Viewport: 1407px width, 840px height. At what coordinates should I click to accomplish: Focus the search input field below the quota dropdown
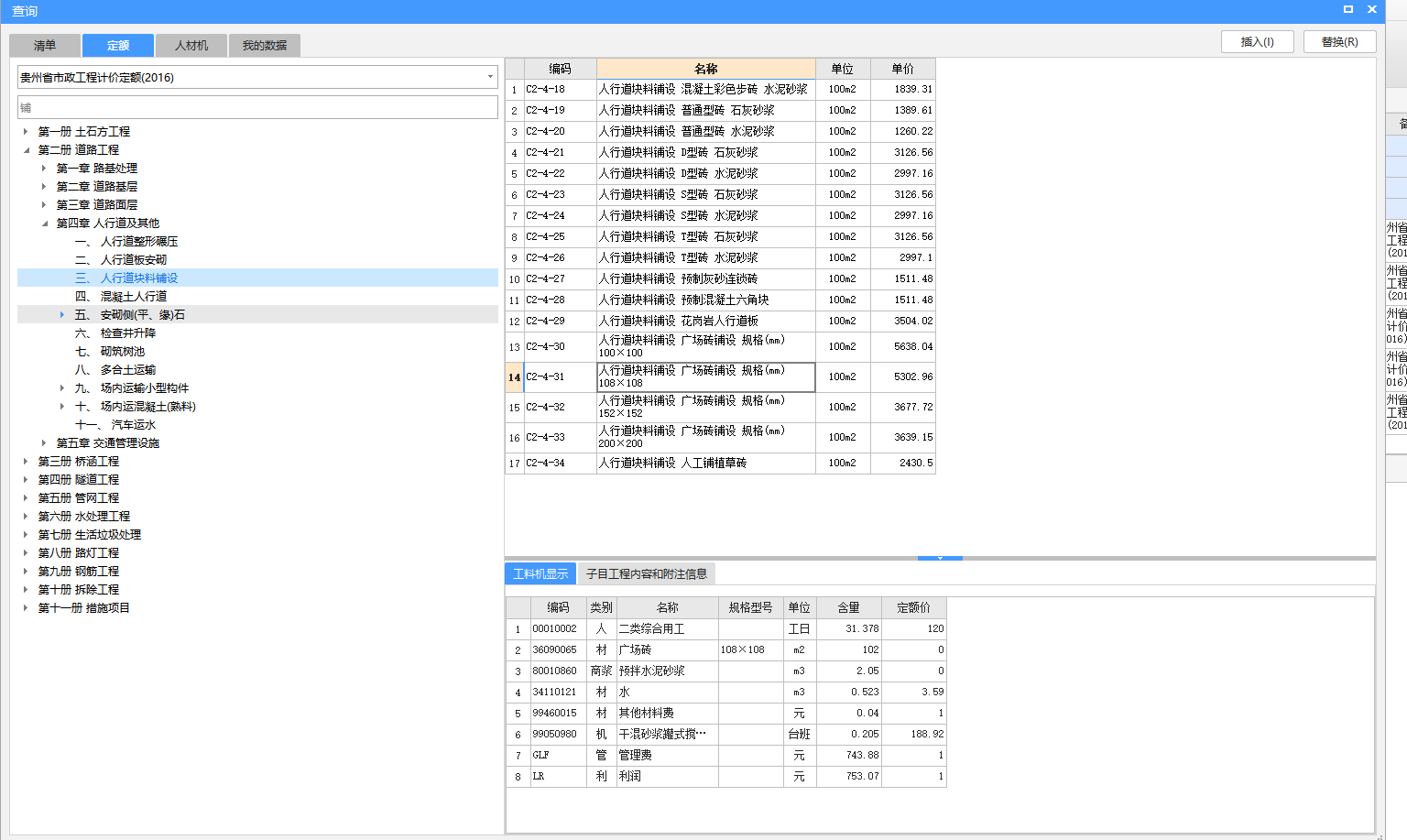tap(257, 107)
